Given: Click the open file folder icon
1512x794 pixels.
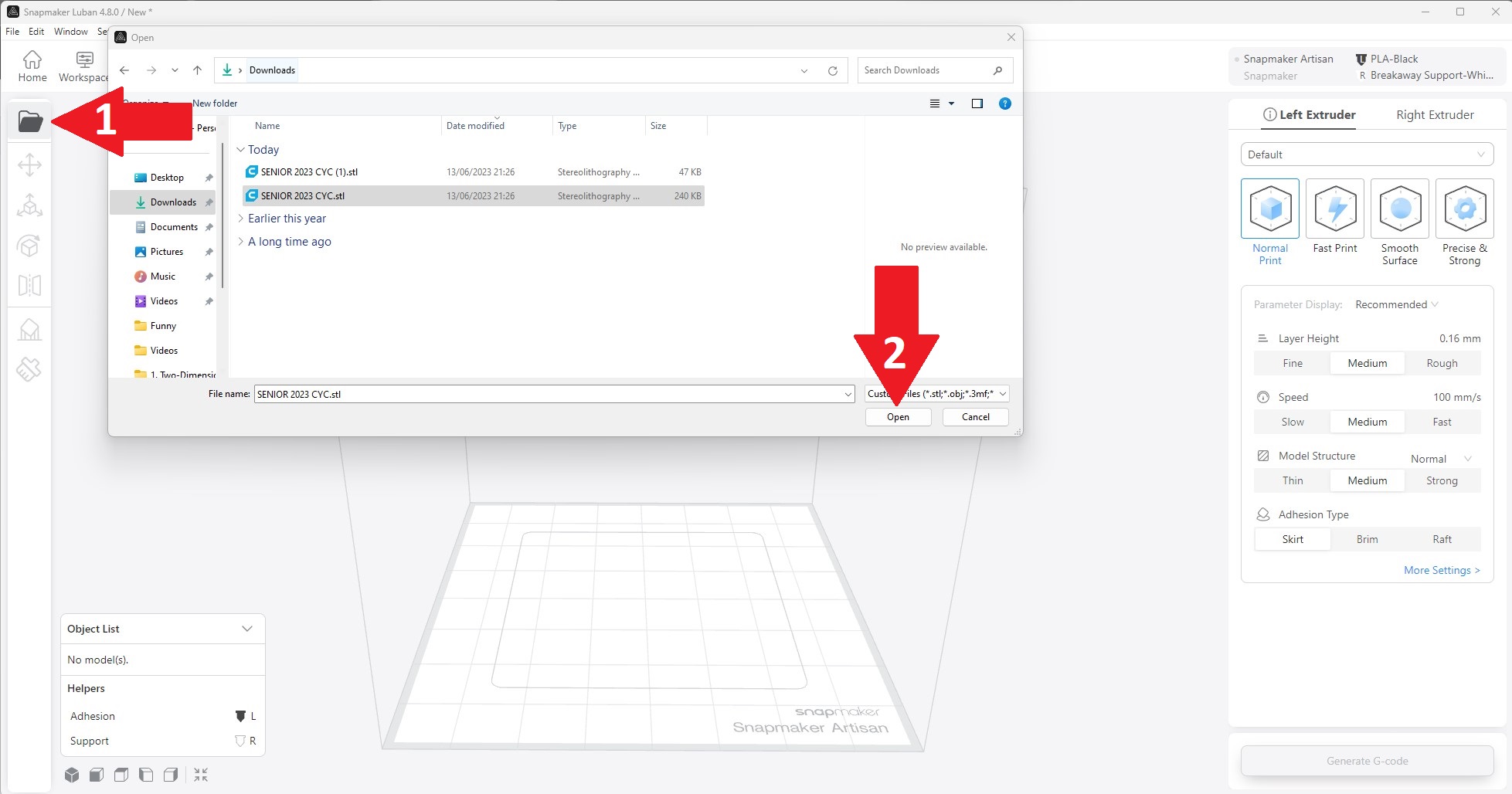Looking at the screenshot, I should 30,121.
